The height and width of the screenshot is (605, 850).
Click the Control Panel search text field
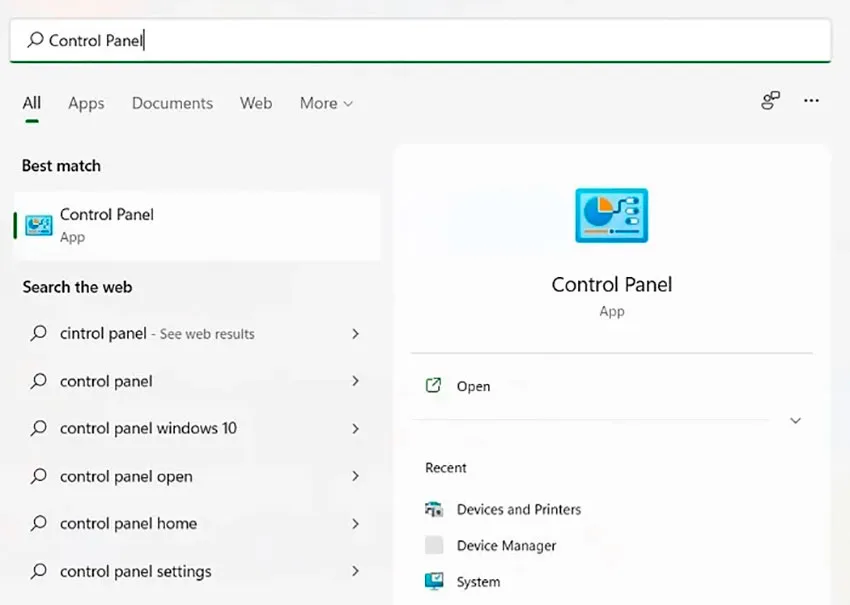click(420, 41)
